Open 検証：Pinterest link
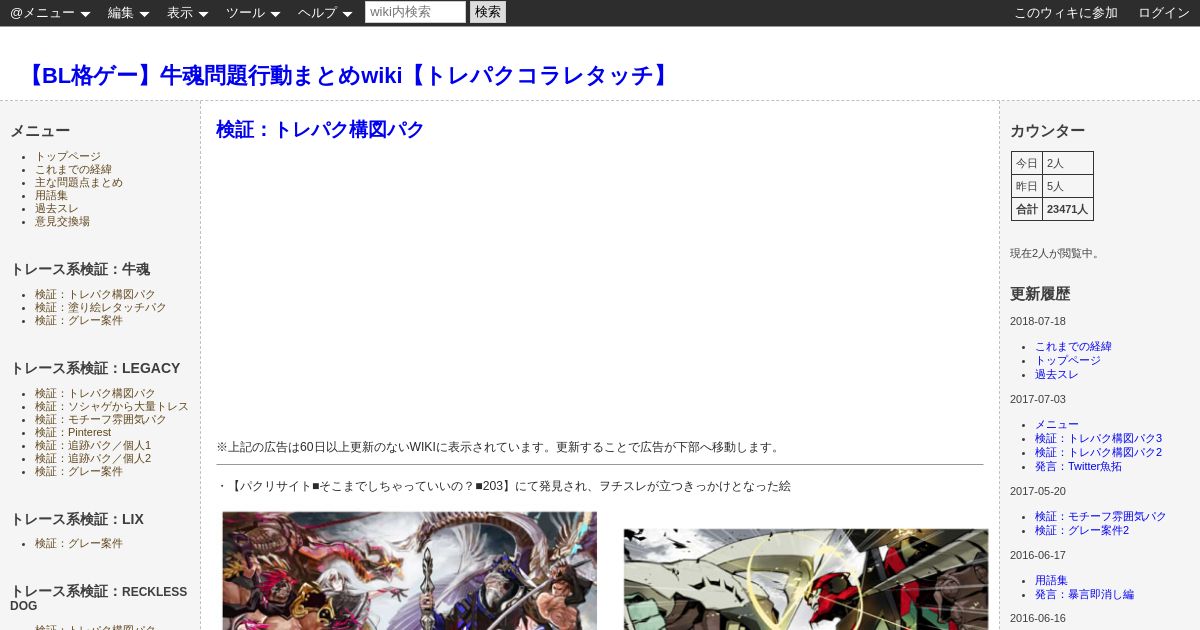 (73, 433)
